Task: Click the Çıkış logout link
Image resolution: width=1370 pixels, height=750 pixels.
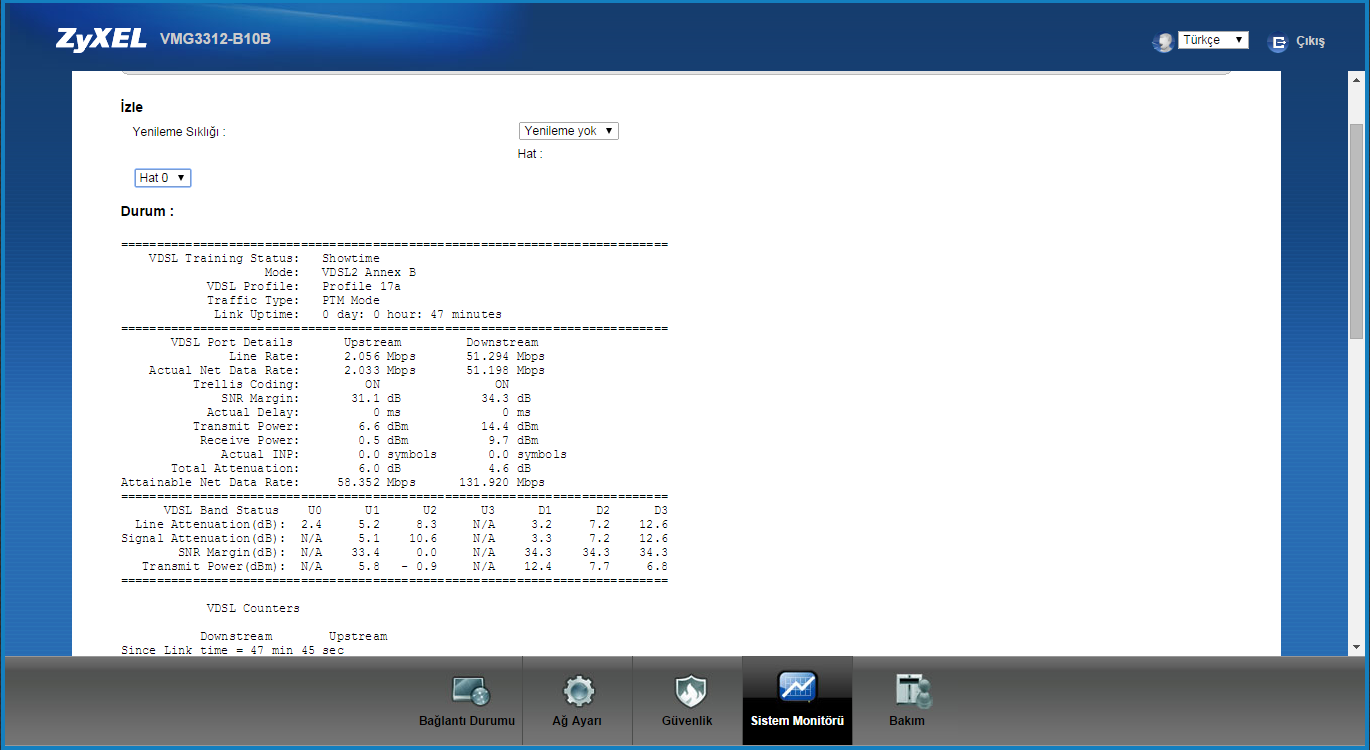Action: click(1310, 42)
